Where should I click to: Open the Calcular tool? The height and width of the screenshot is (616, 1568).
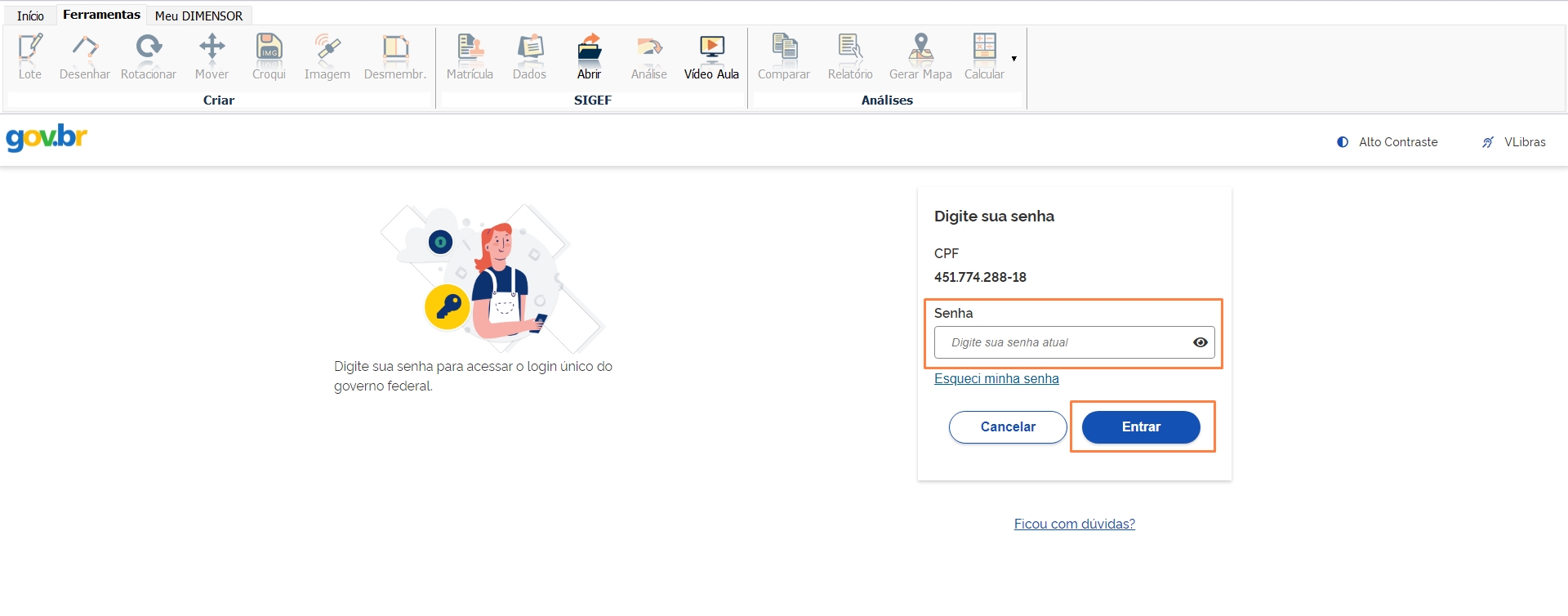click(984, 56)
